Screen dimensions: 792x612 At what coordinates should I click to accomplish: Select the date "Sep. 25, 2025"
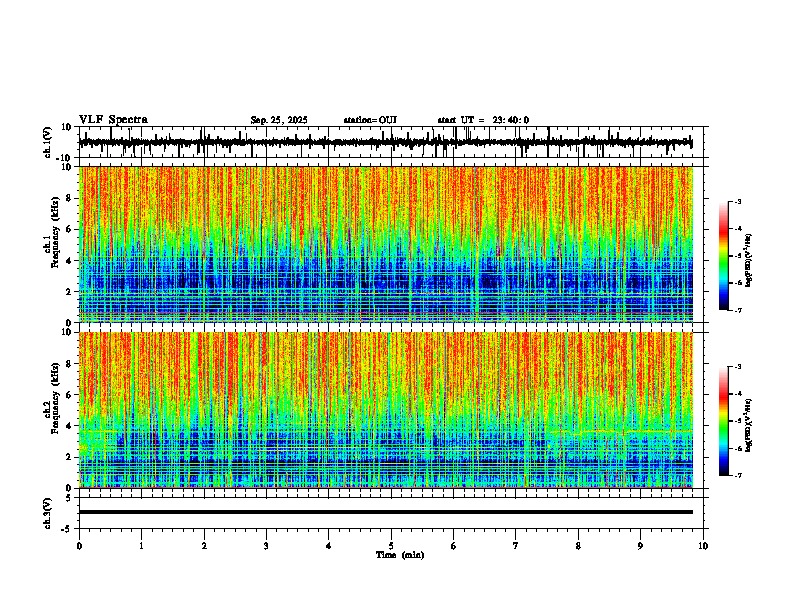(279, 120)
